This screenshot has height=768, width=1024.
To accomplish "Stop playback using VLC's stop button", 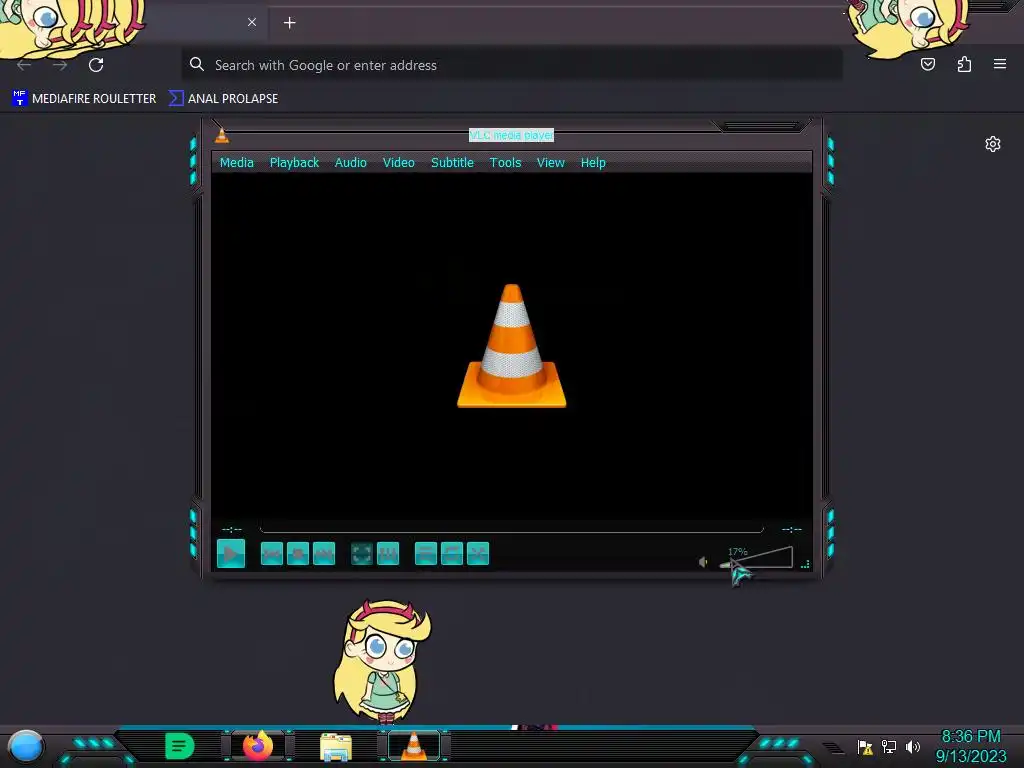I will point(298,554).
